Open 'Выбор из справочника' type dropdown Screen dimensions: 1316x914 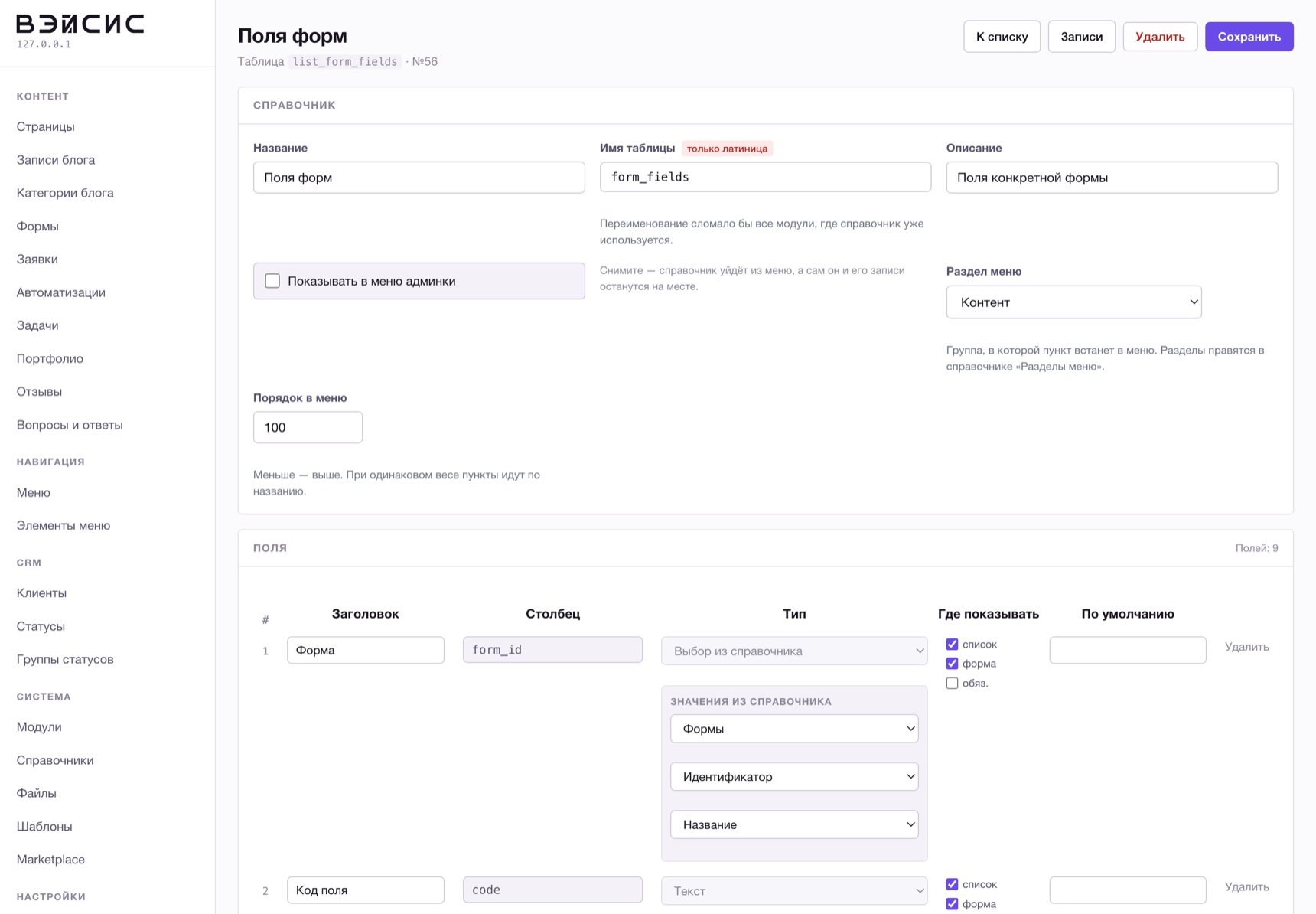794,651
